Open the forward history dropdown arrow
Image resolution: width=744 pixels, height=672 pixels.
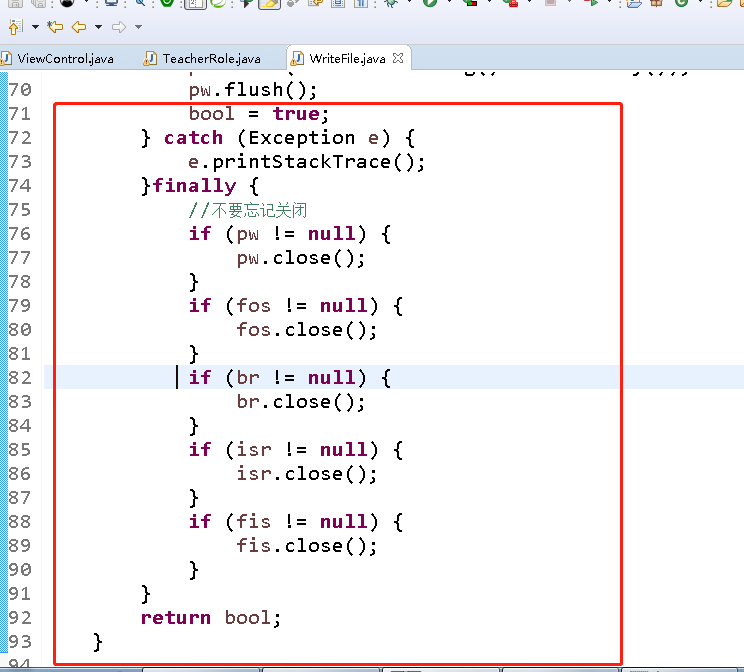(139, 27)
